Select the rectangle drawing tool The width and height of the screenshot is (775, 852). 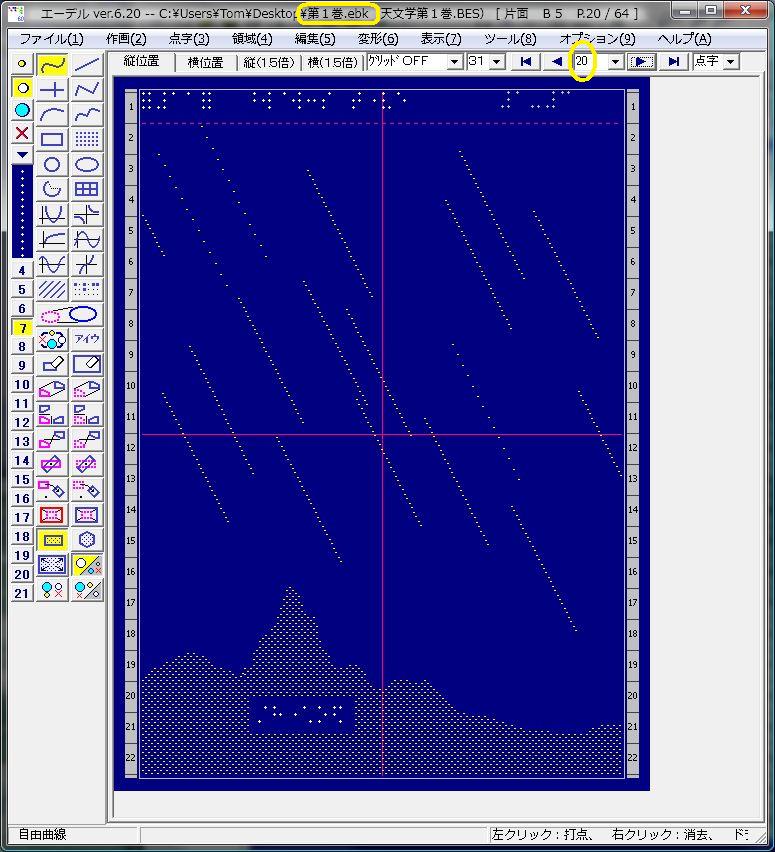pos(52,139)
